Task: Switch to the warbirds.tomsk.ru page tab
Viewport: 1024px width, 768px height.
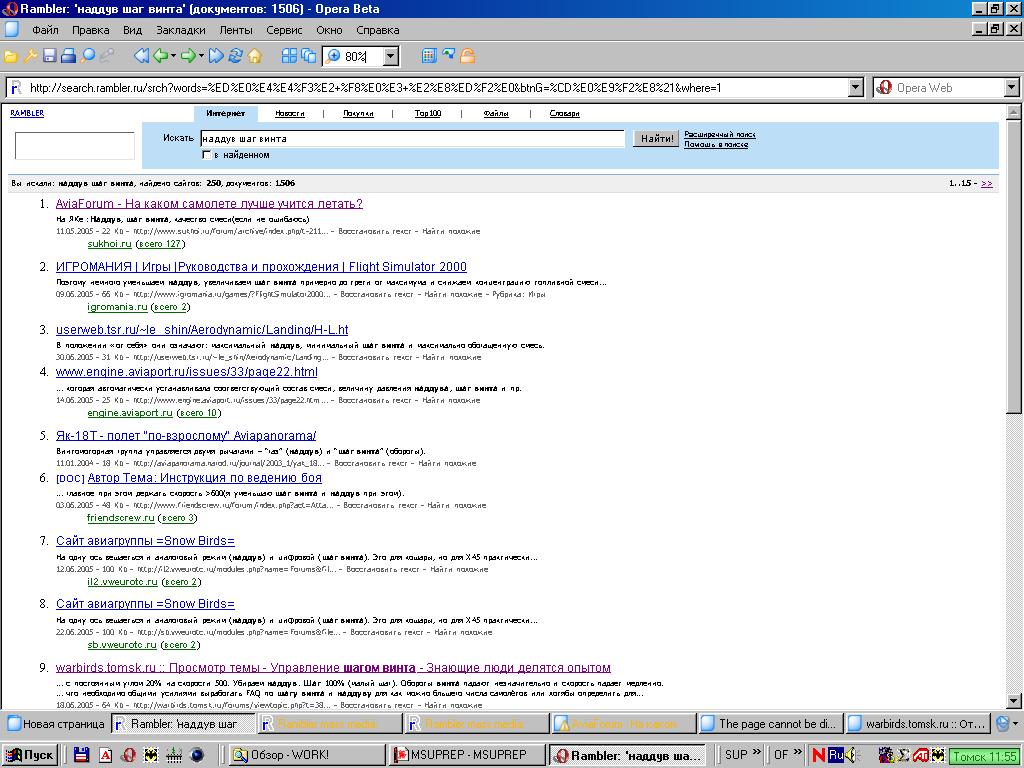Action: 918,724
